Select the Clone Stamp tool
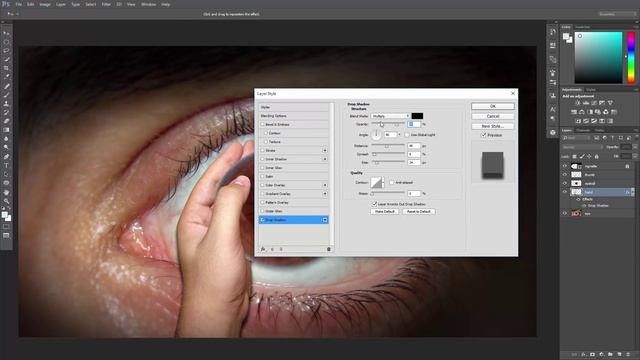This screenshot has width=640, height=360. (6, 104)
